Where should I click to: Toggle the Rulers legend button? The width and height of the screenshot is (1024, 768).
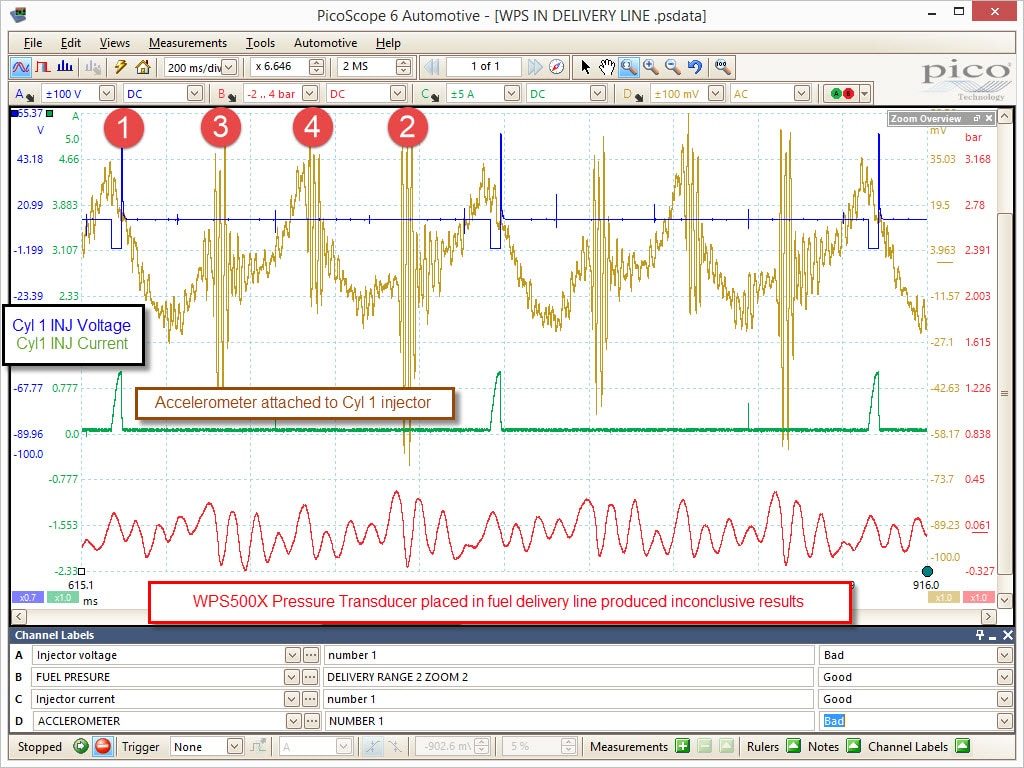[793, 746]
